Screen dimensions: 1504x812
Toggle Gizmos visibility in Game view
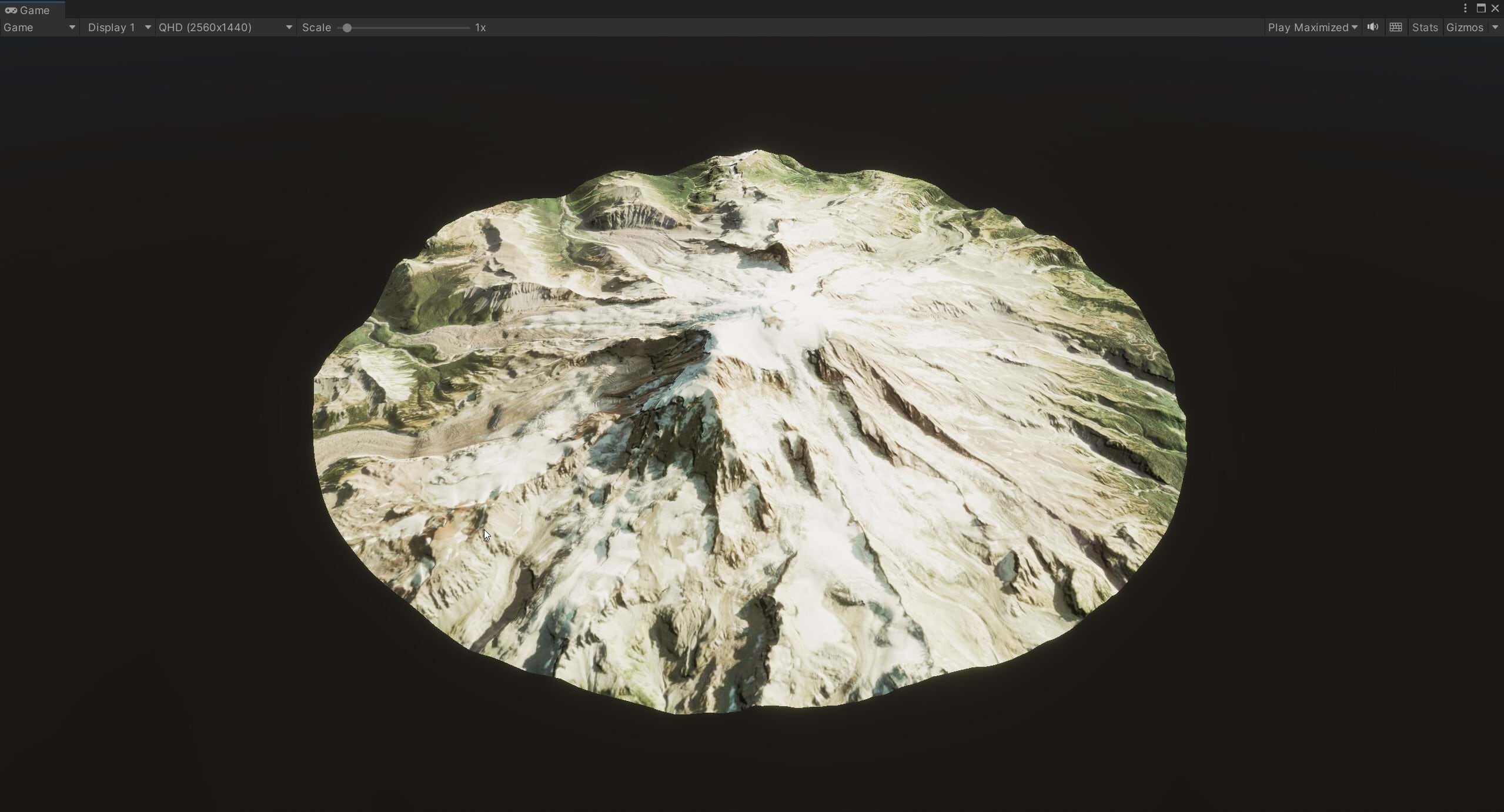coord(1464,27)
